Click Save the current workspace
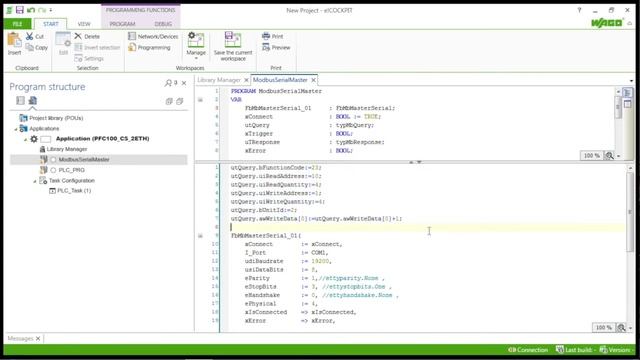640x360 pixels. pos(233,47)
